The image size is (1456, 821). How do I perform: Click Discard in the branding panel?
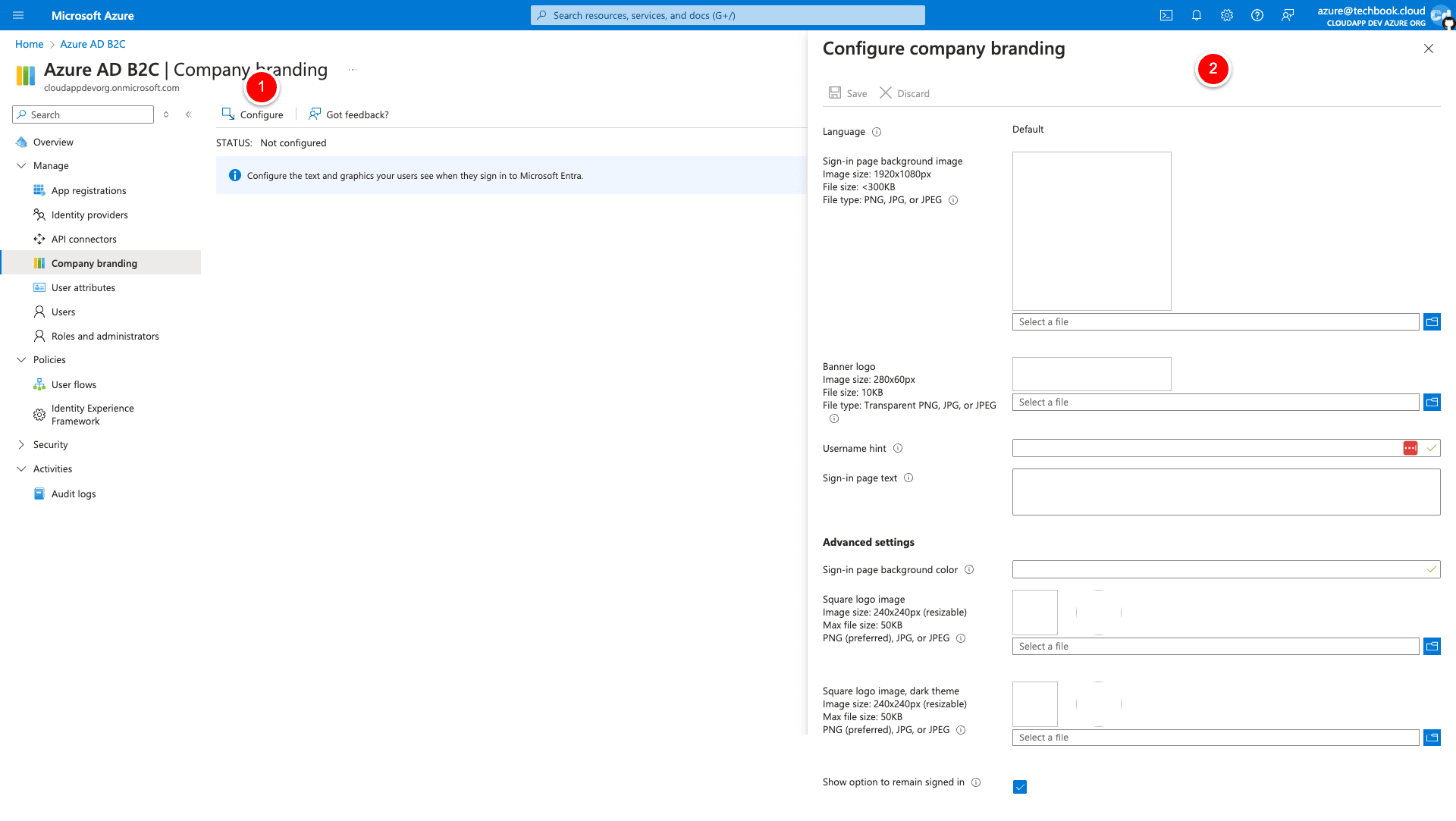pyautogui.click(x=905, y=92)
